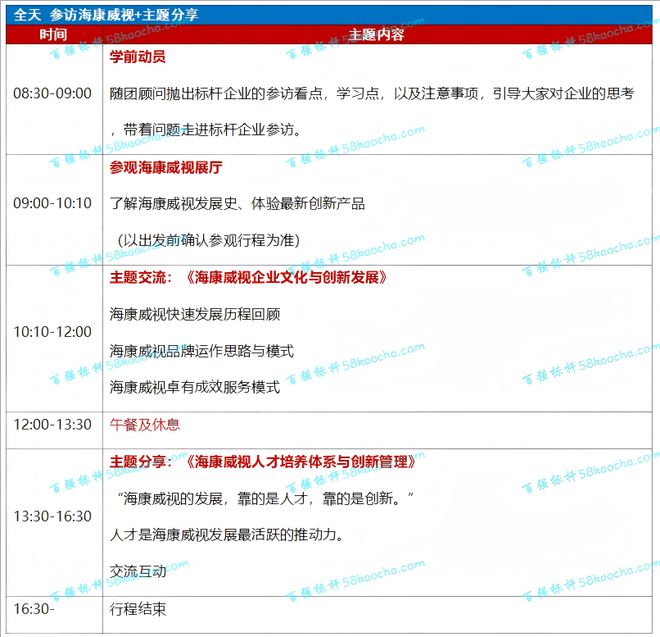Click the line '海康威视卓有成效服务模式'
660x637 pixels.
[195, 387]
